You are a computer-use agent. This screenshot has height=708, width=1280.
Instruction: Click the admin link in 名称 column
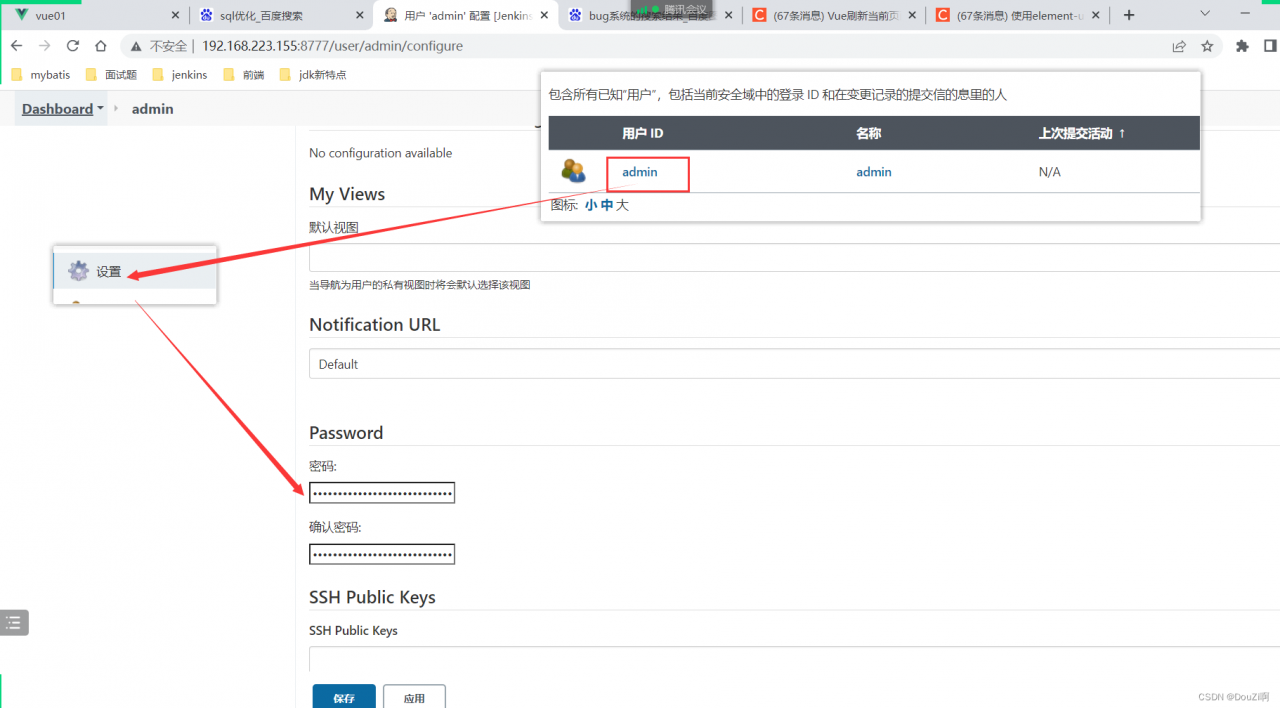coord(874,172)
